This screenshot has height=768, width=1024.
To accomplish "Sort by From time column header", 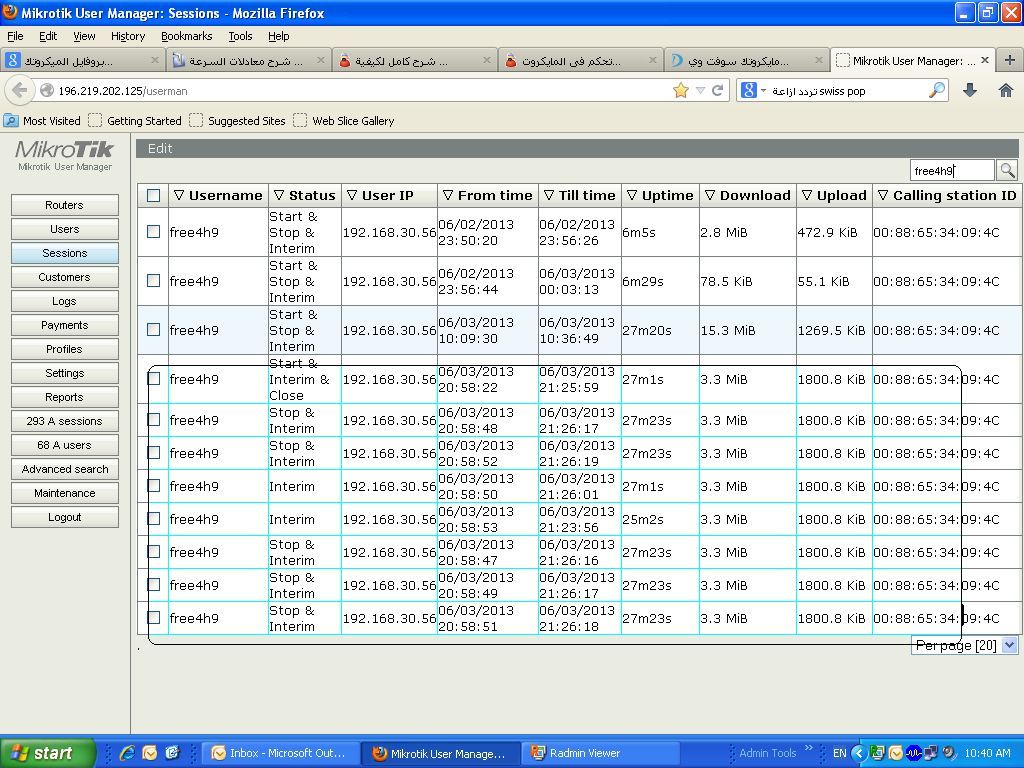I will [487, 195].
